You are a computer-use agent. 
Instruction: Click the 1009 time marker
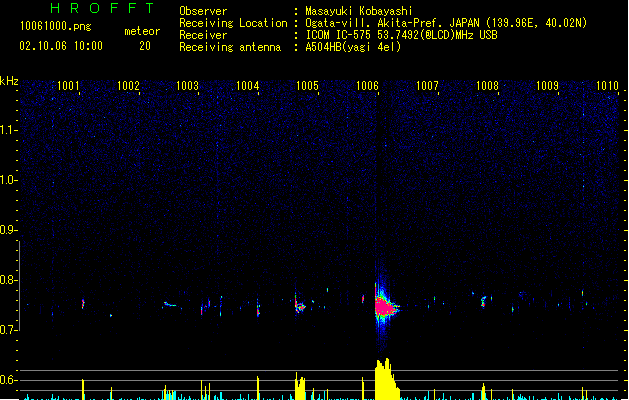(547, 86)
